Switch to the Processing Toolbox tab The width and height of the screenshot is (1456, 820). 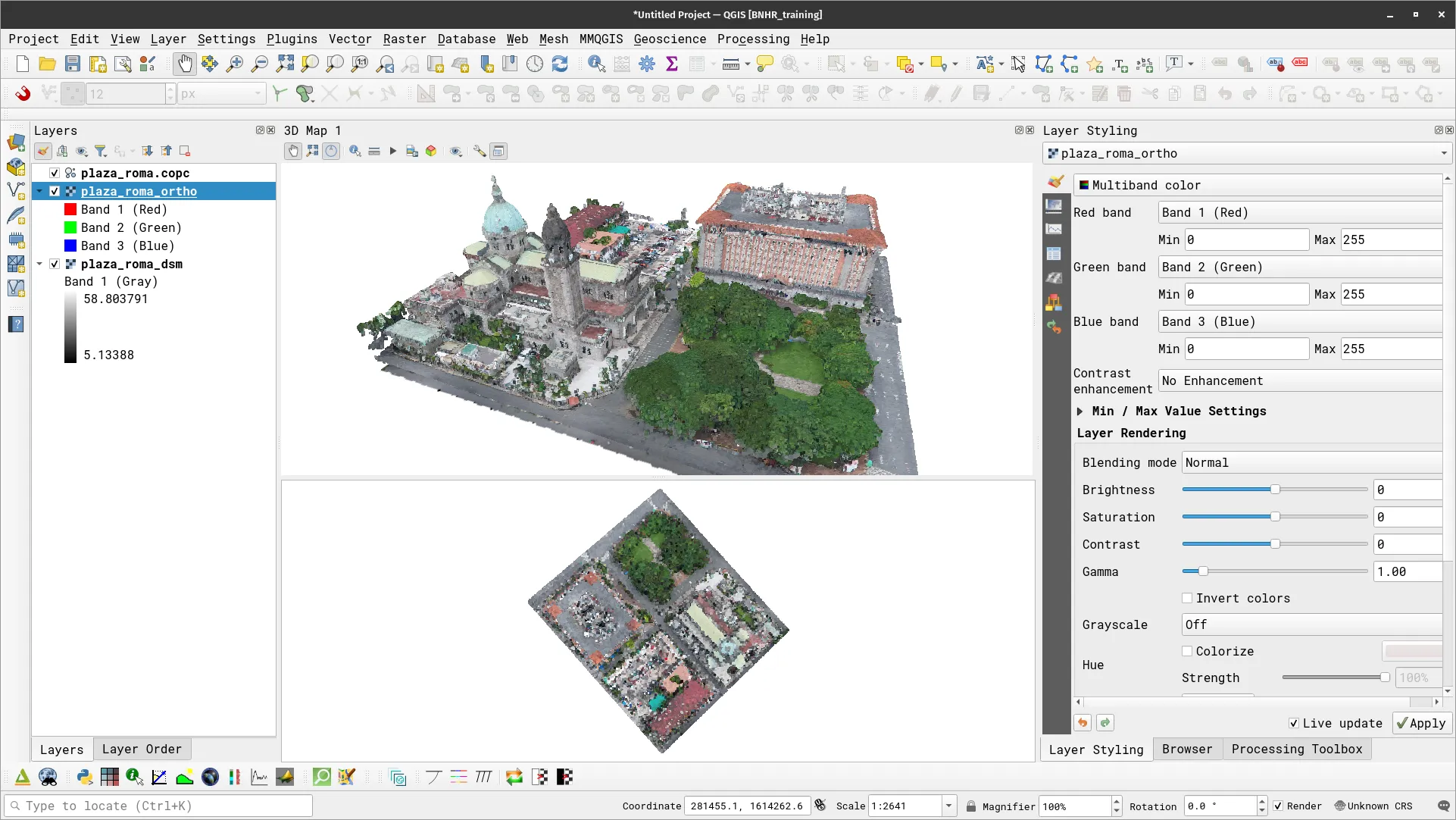click(1296, 749)
